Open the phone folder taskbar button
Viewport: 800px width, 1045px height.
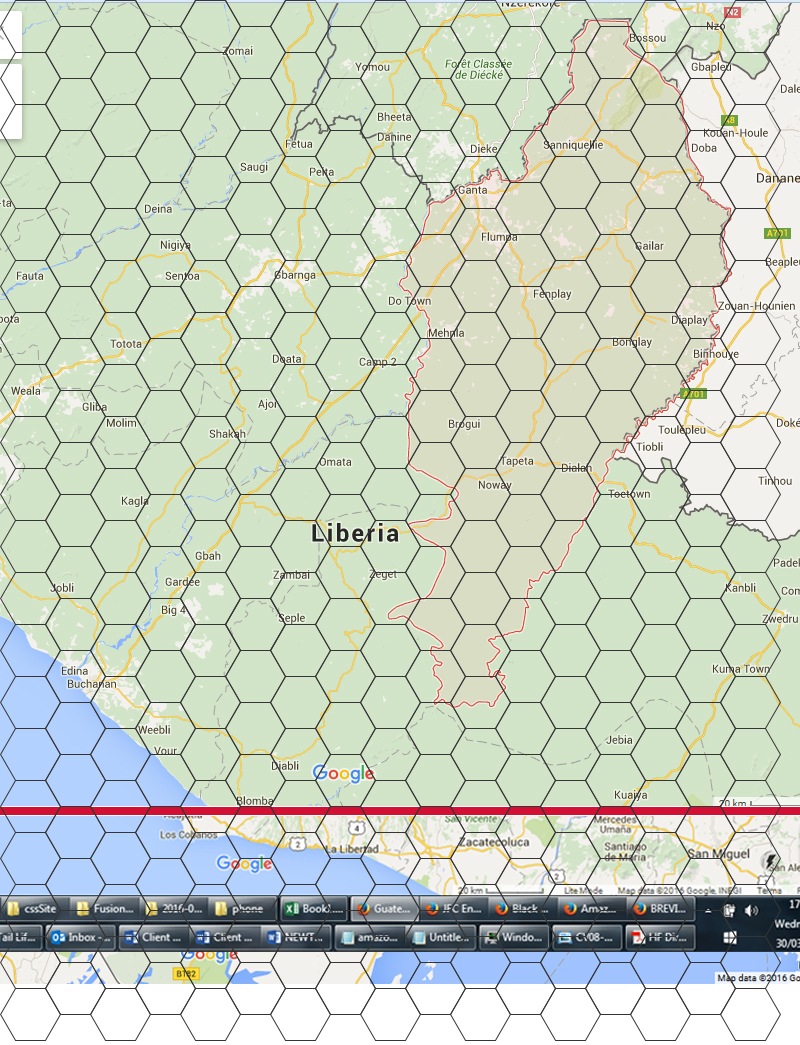point(242,909)
